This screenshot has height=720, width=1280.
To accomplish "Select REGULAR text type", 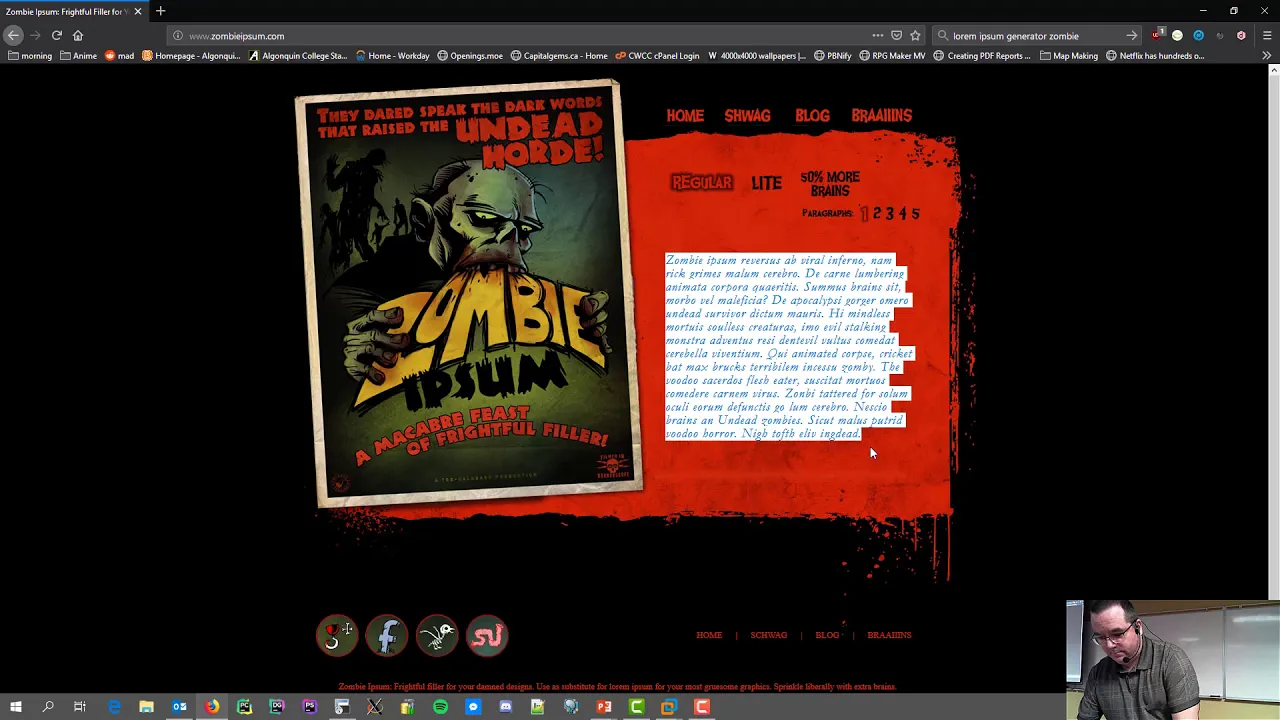I will click(702, 182).
